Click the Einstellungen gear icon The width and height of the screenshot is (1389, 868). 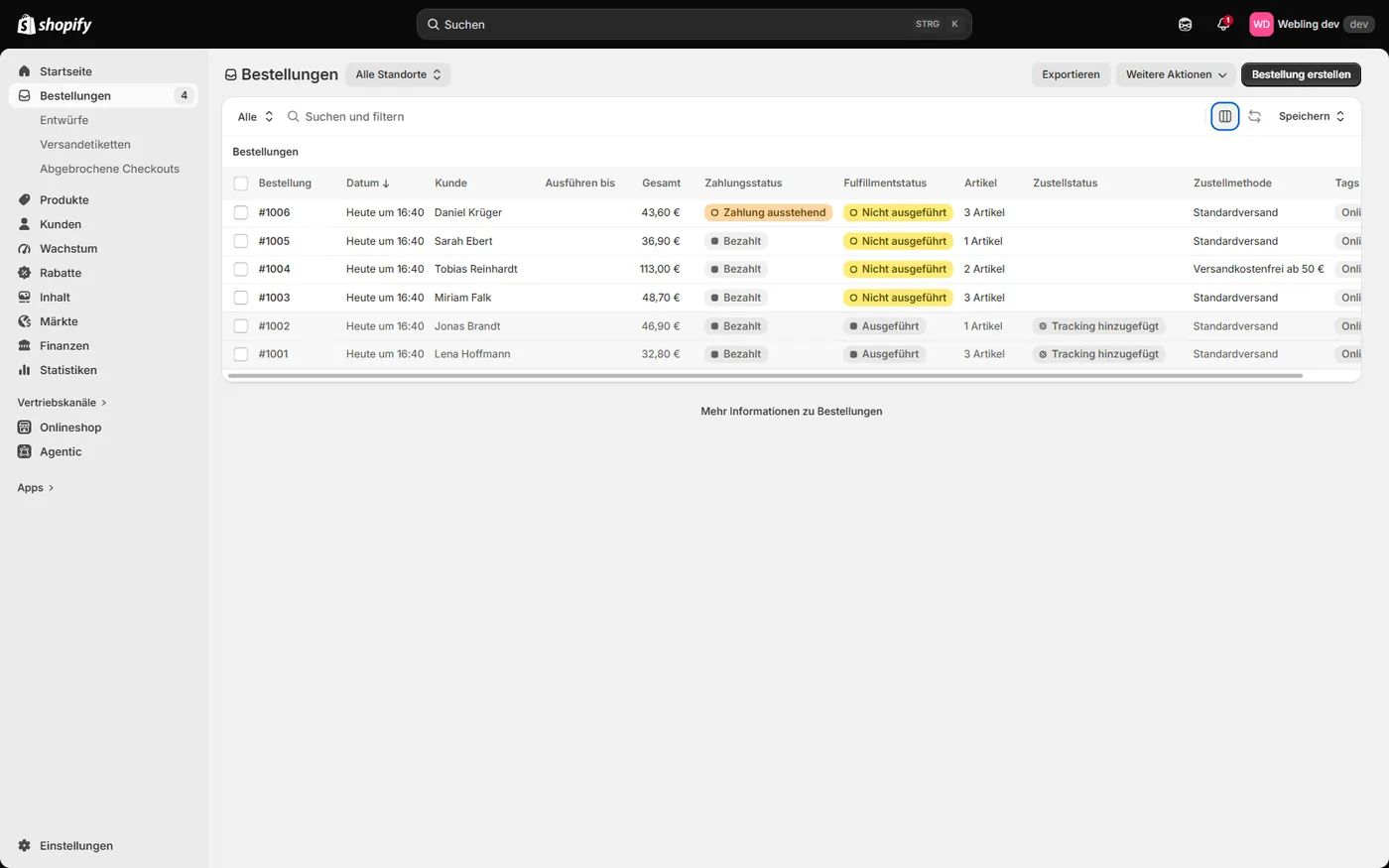pos(25,845)
